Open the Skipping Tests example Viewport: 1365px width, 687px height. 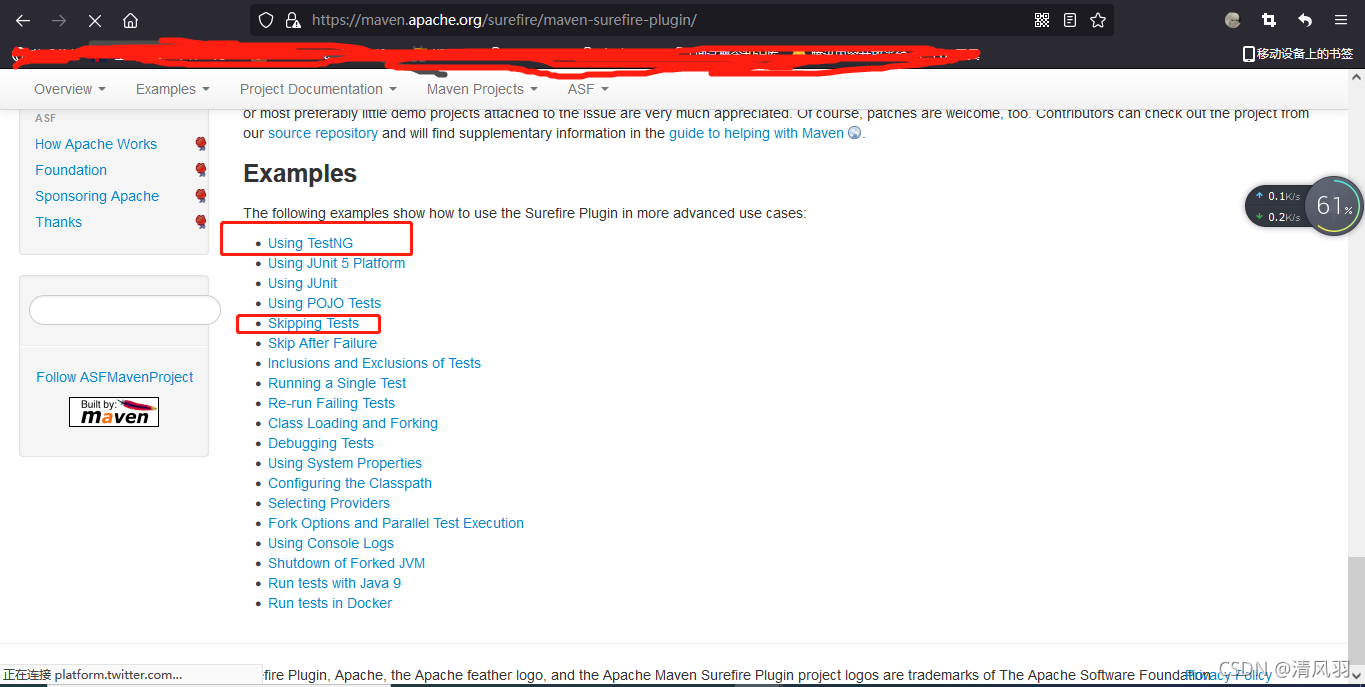tap(313, 323)
